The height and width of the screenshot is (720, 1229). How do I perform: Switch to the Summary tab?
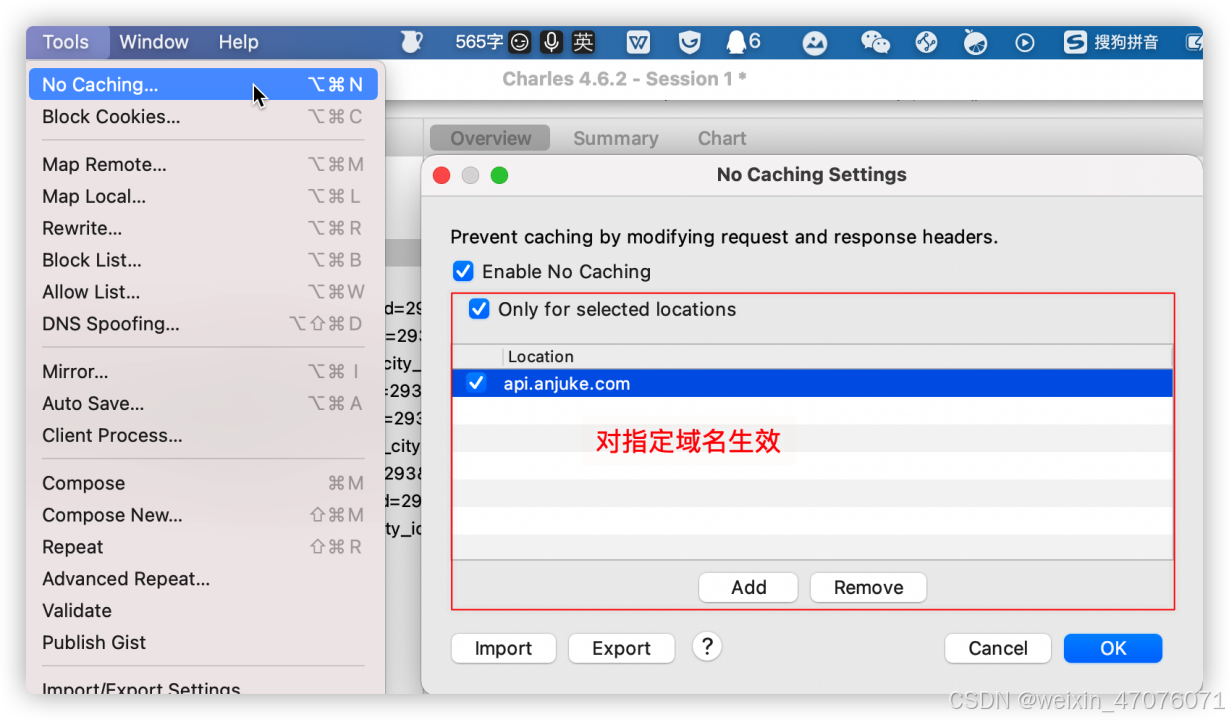[x=616, y=138]
